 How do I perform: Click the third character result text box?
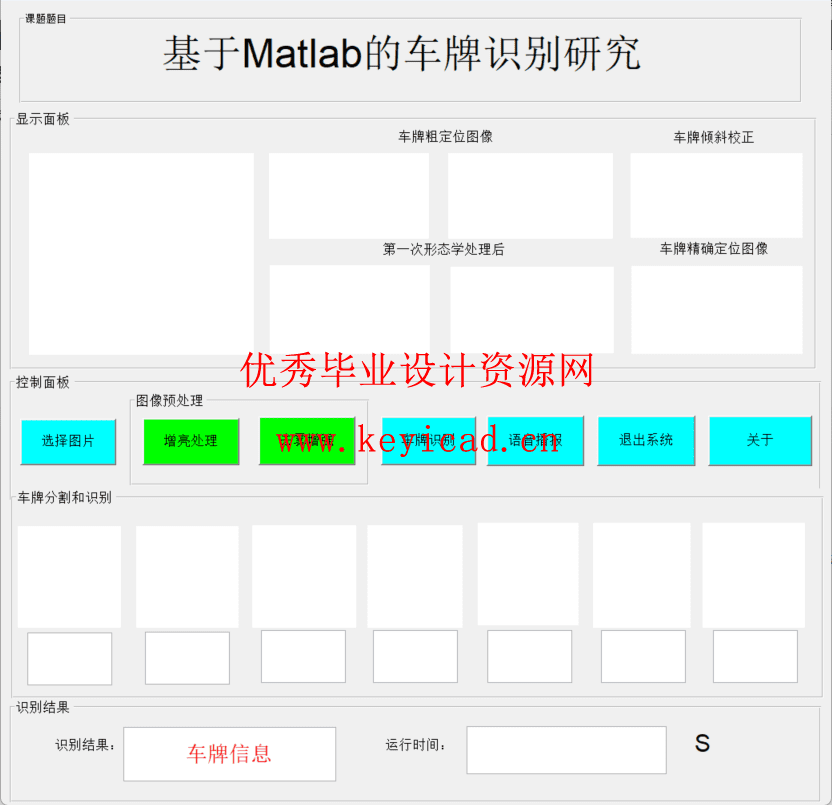click(x=304, y=656)
